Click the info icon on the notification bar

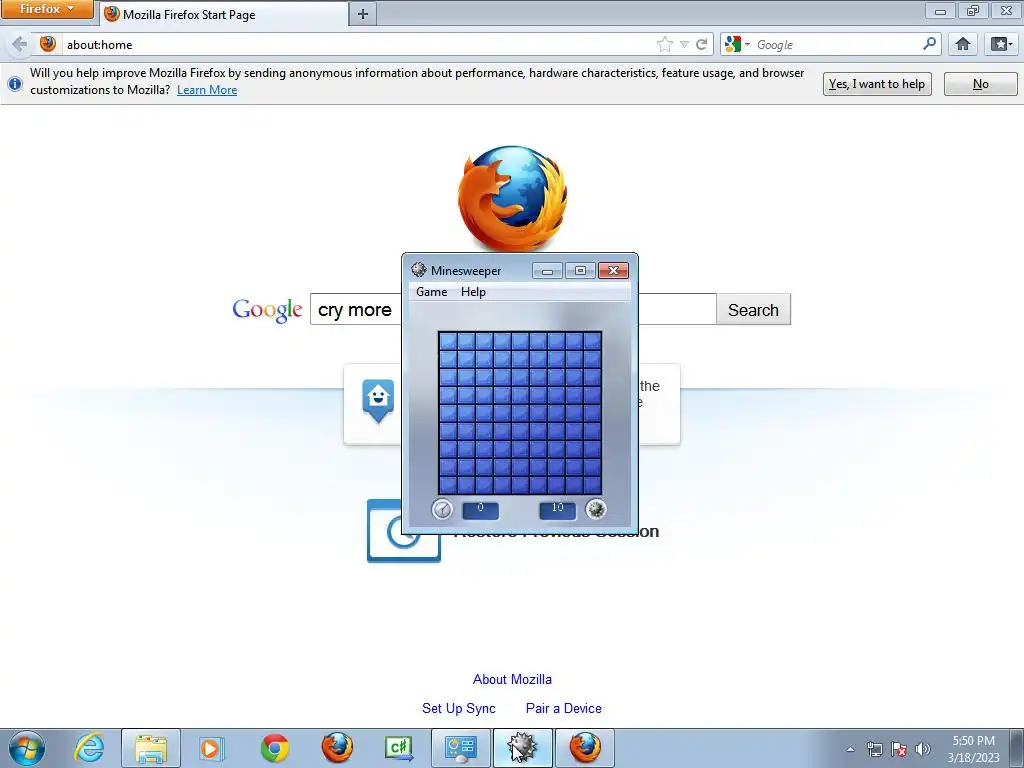[x=14, y=84]
